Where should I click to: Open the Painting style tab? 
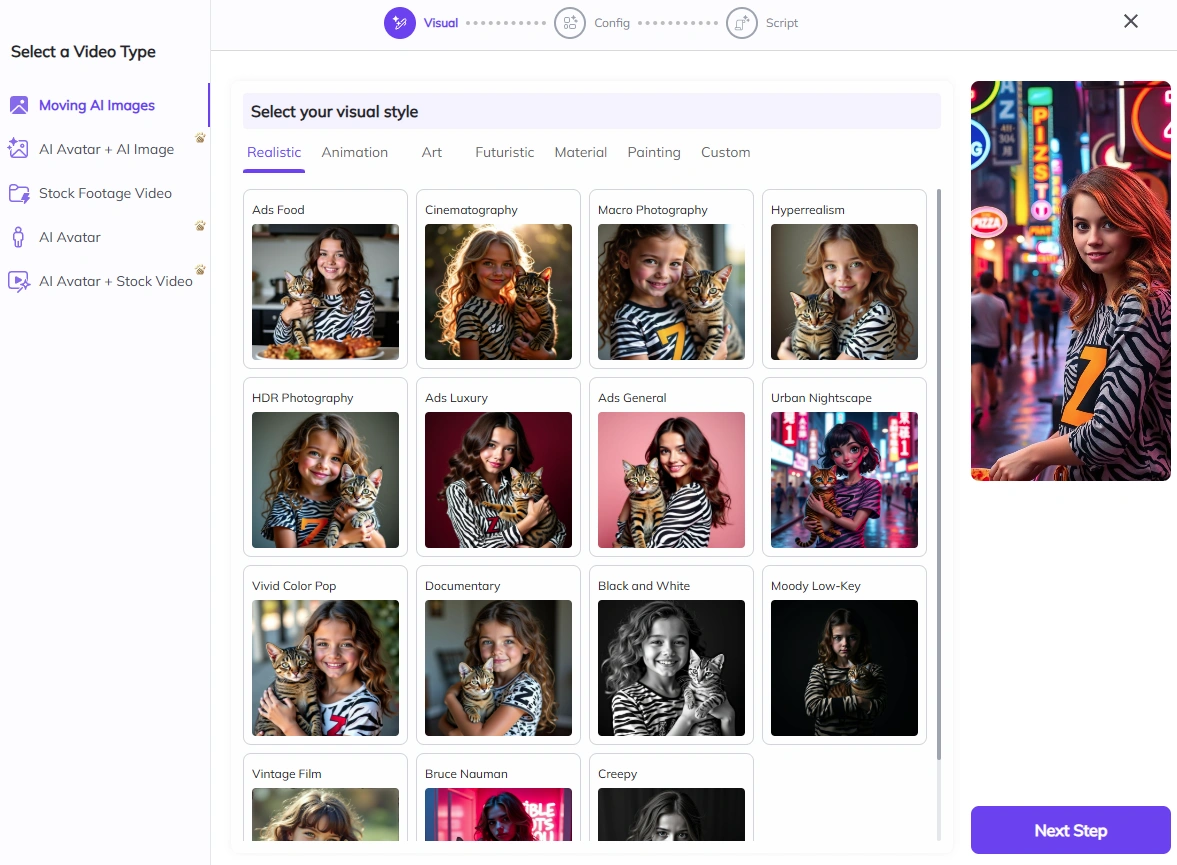[x=654, y=152]
